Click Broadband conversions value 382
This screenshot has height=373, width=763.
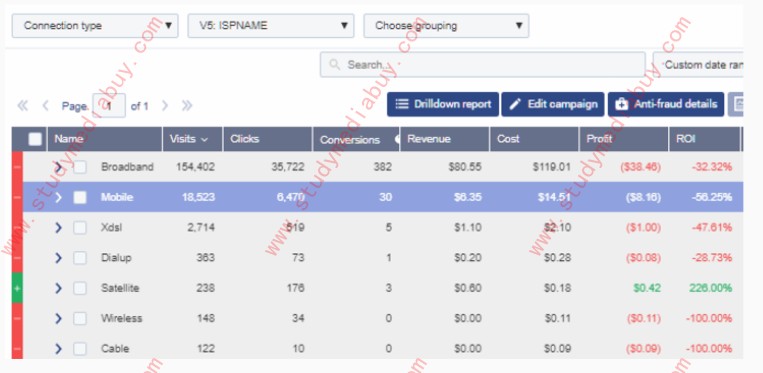click(x=383, y=167)
